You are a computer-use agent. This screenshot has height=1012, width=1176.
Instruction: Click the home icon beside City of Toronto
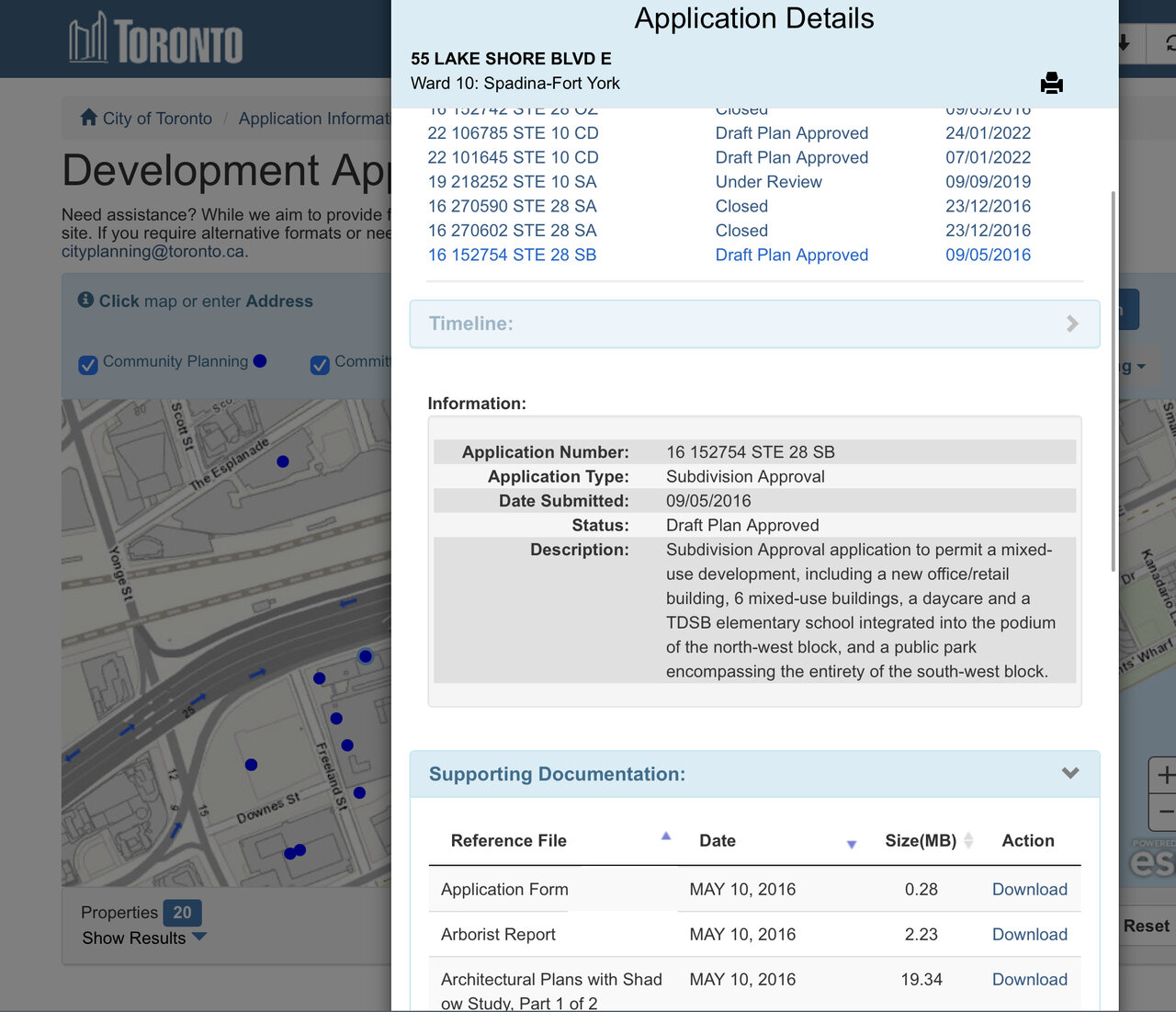(88, 117)
